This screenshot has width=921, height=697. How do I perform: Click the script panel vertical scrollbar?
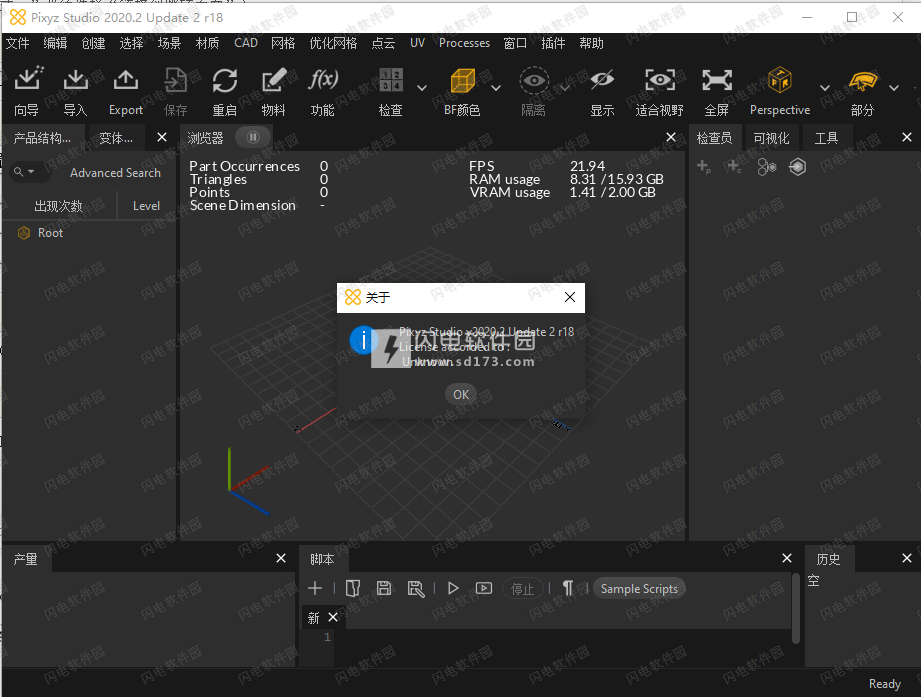pyautogui.click(x=796, y=608)
